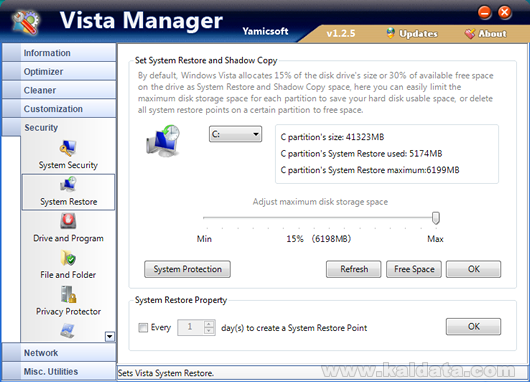Enable the Every day(s) restore point checkbox
Image resolution: width=530 pixels, height=382 pixels.
pyautogui.click(x=143, y=328)
